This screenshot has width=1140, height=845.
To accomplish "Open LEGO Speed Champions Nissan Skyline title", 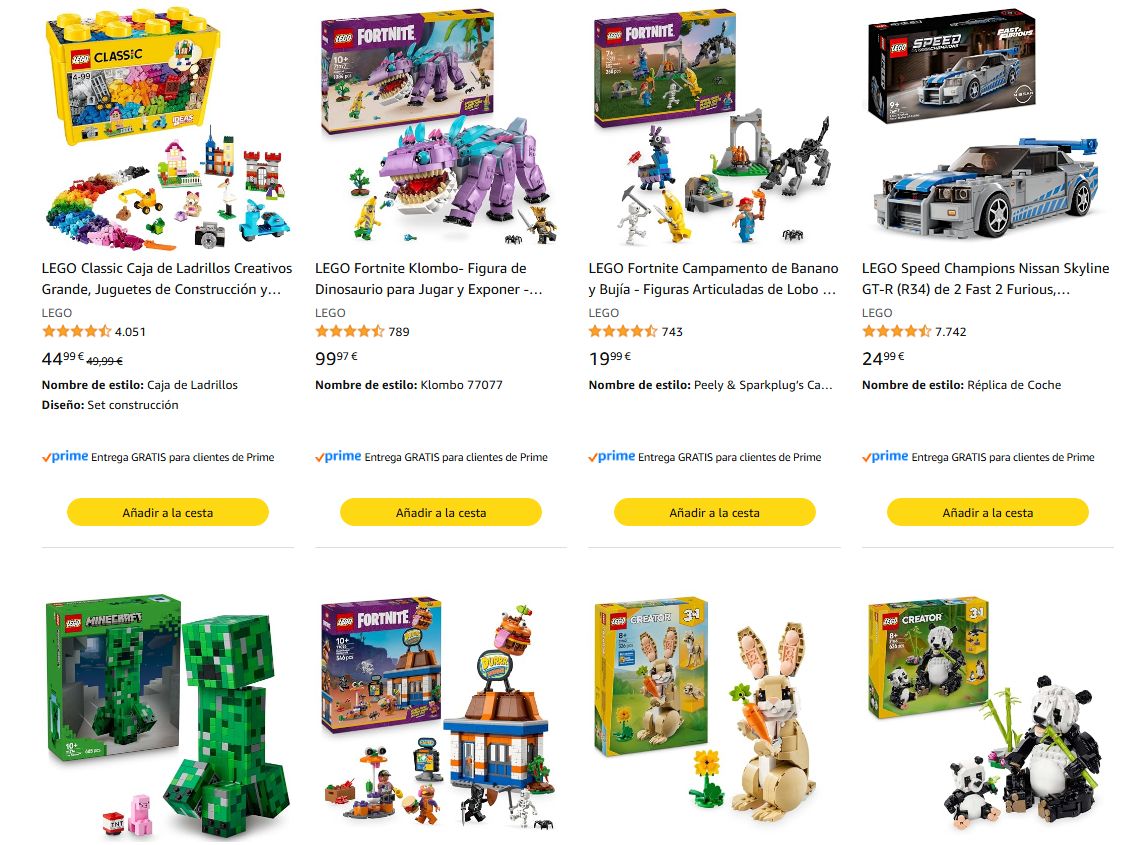I will point(986,279).
